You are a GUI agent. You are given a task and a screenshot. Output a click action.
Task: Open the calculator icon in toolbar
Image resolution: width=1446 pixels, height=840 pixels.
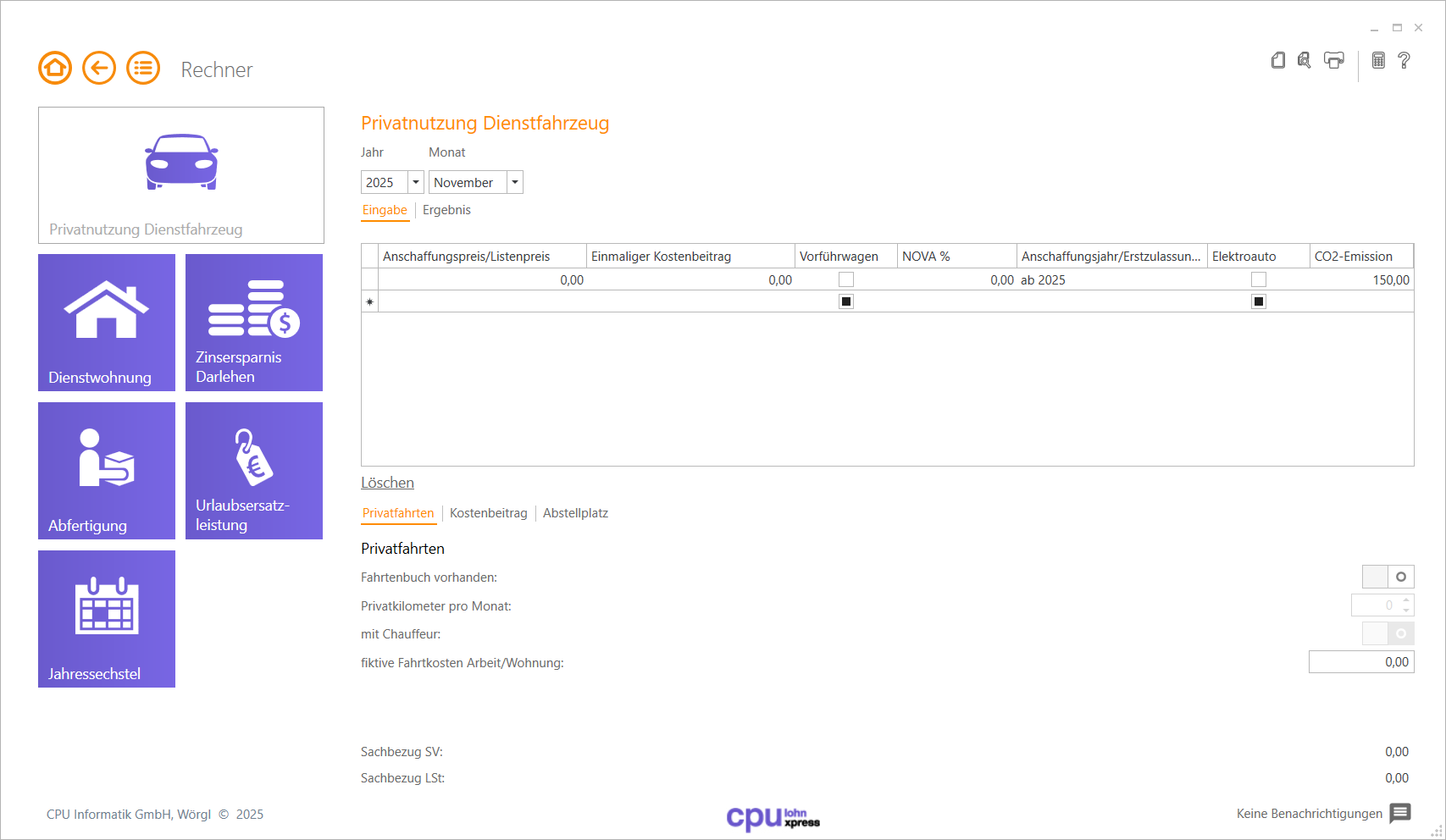pos(1379,60)
